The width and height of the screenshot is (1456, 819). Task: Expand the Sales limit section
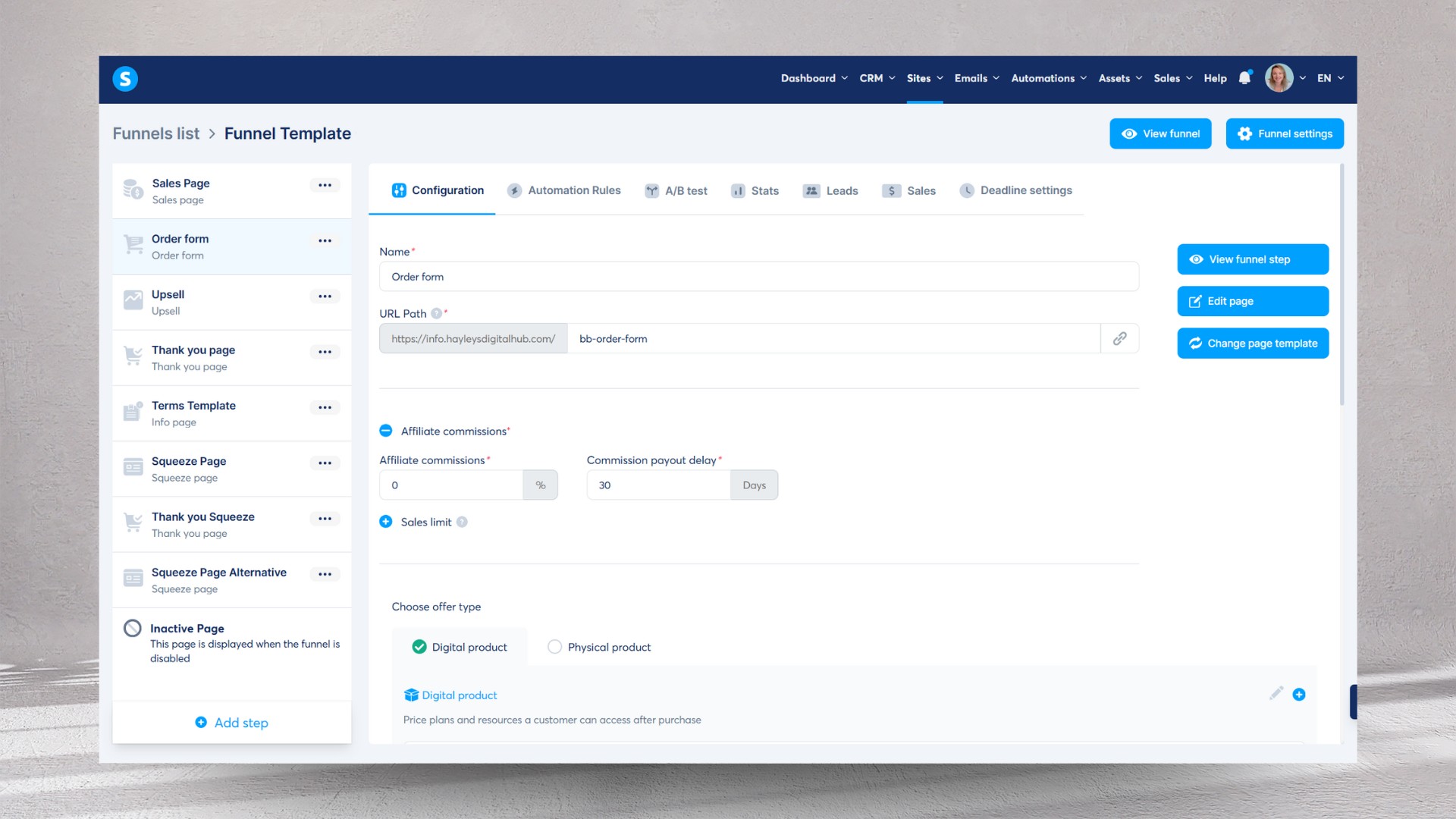click(x=386, y=522)
